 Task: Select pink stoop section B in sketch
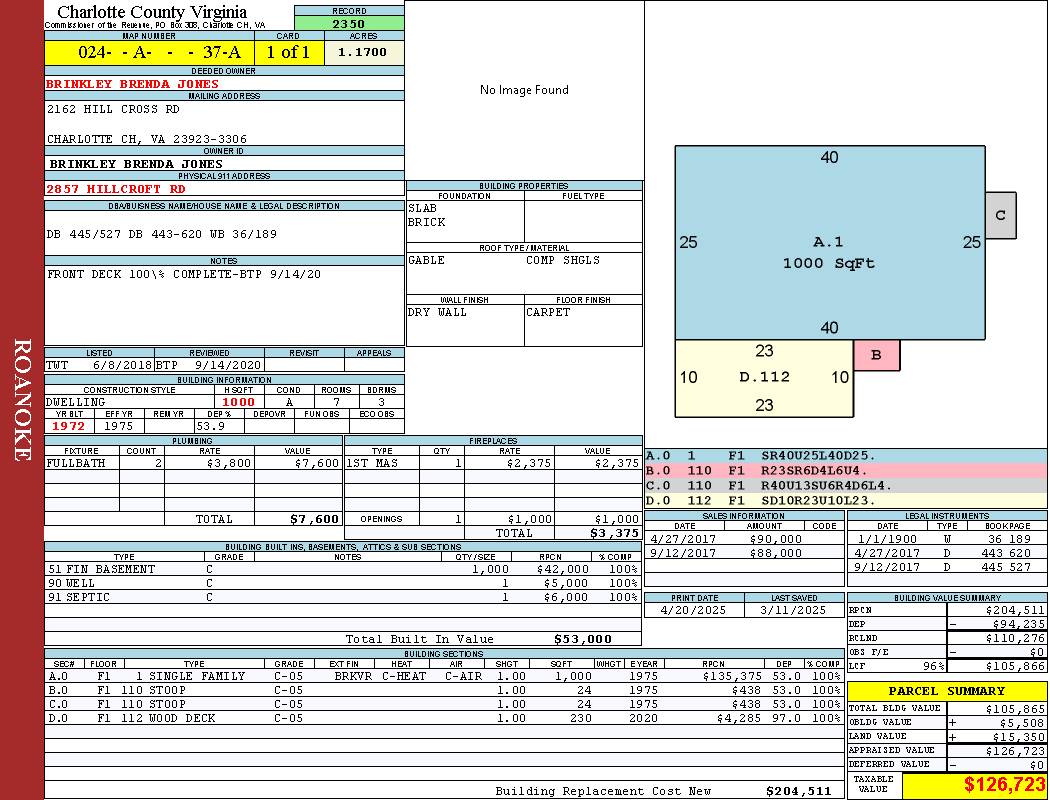[x=877, y=355]
